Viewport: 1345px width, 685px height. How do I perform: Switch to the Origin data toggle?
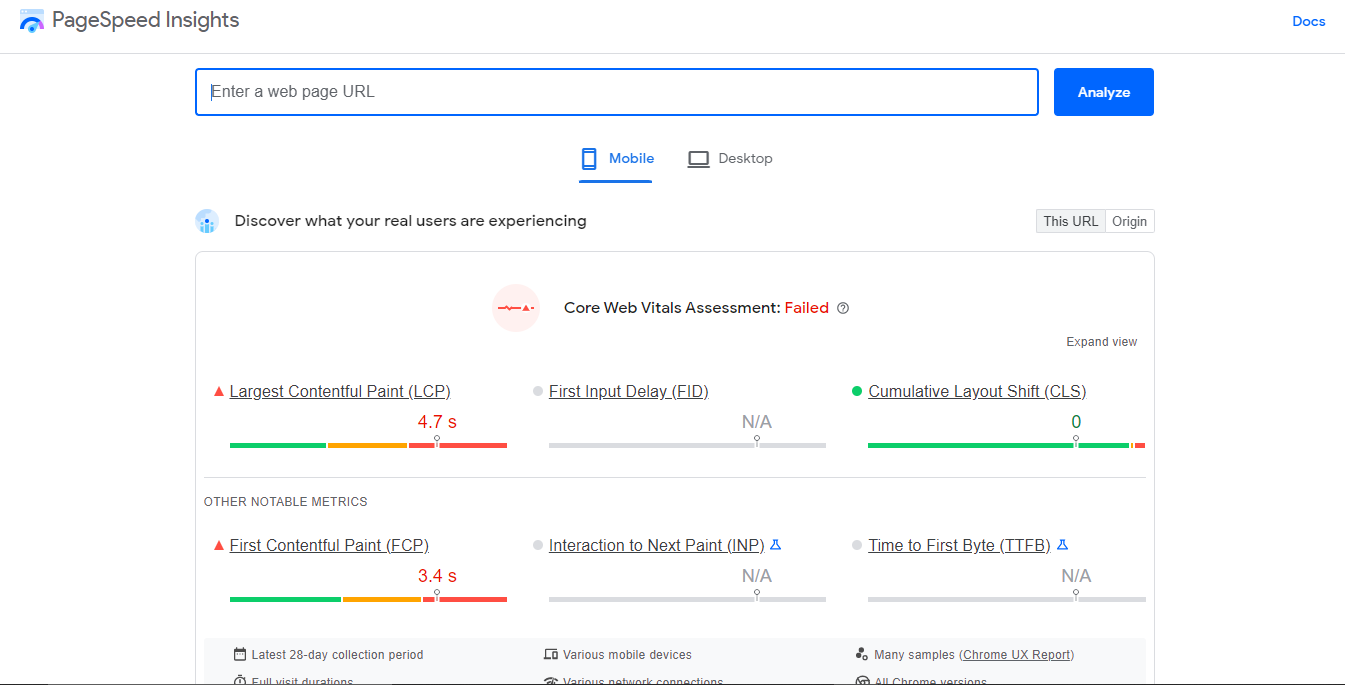(x=1130, y=222)
